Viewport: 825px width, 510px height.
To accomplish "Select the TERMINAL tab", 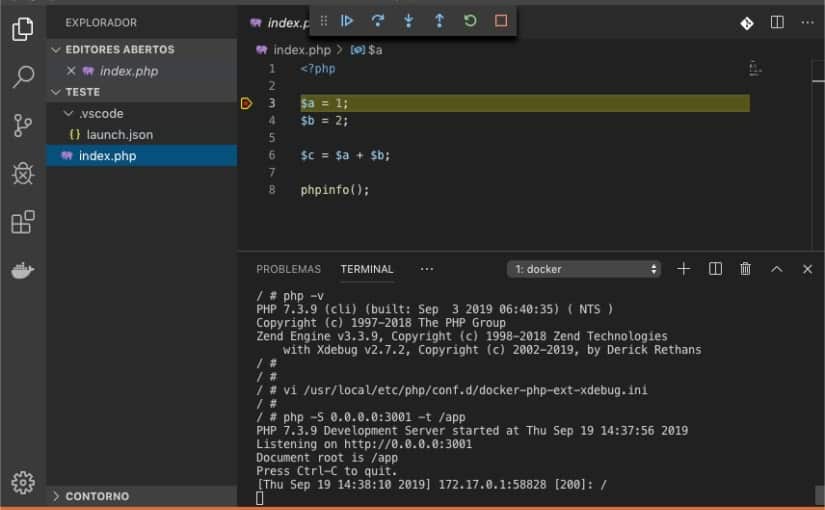I will click(367, 269).
